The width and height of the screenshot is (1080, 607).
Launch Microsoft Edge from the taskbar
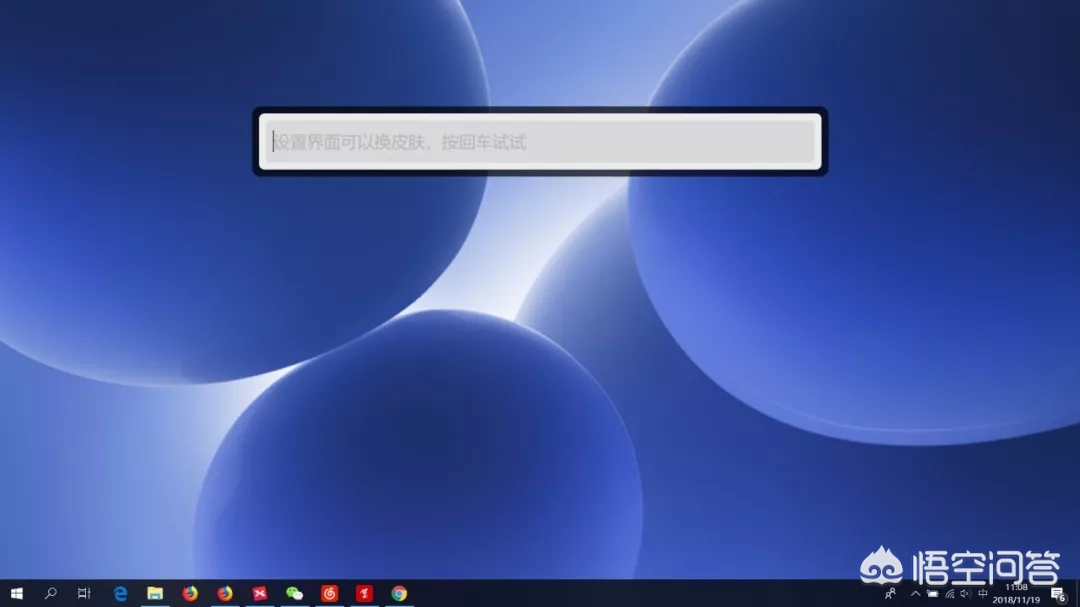coord(121,593)
